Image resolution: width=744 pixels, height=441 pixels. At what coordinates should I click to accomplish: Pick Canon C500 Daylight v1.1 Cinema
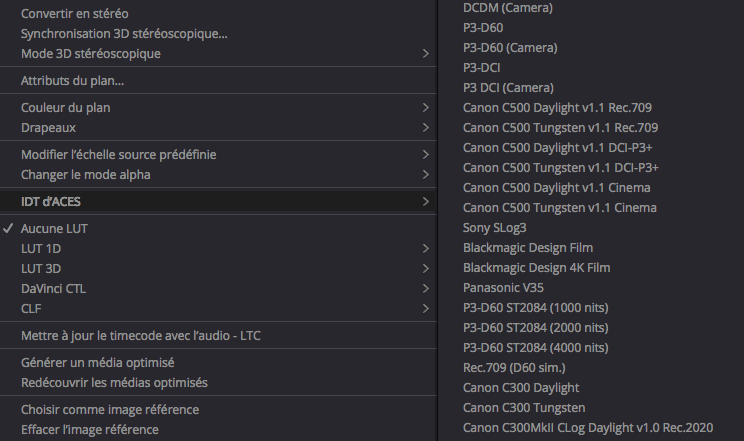point(557,188)
